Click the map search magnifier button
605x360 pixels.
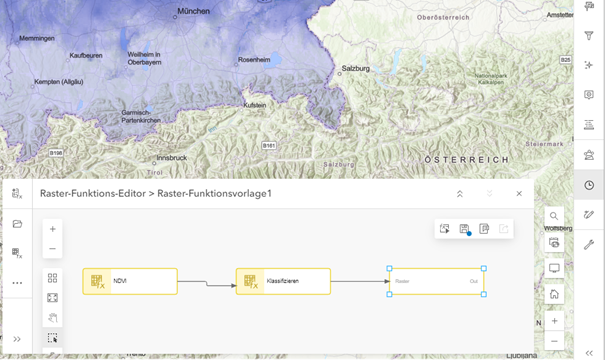click(554, 216)
